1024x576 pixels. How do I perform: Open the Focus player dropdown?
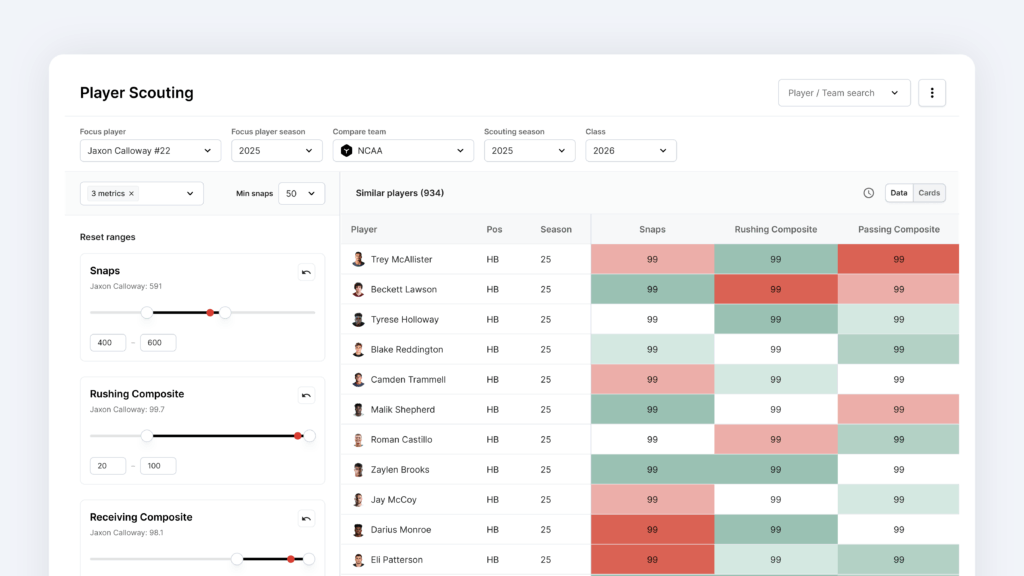[150, 151]
